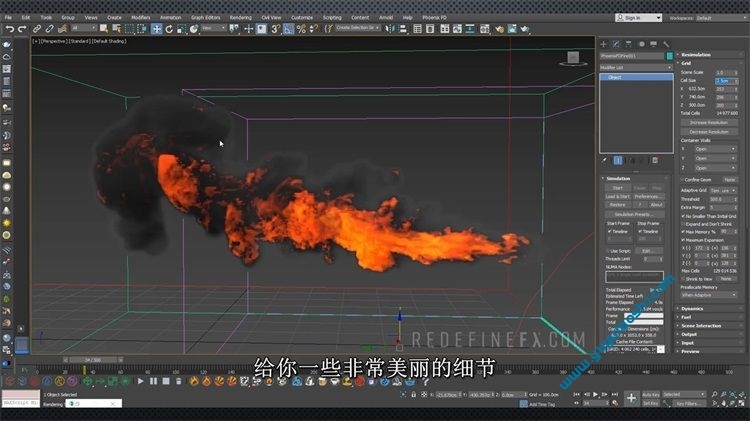Open the Create tab plus icon in command panel
This screenshot has width=750, height=421.
[604, 44]
